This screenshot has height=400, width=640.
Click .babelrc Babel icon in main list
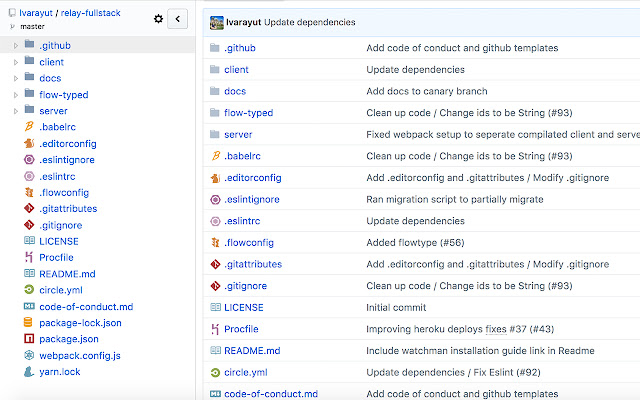216,156
